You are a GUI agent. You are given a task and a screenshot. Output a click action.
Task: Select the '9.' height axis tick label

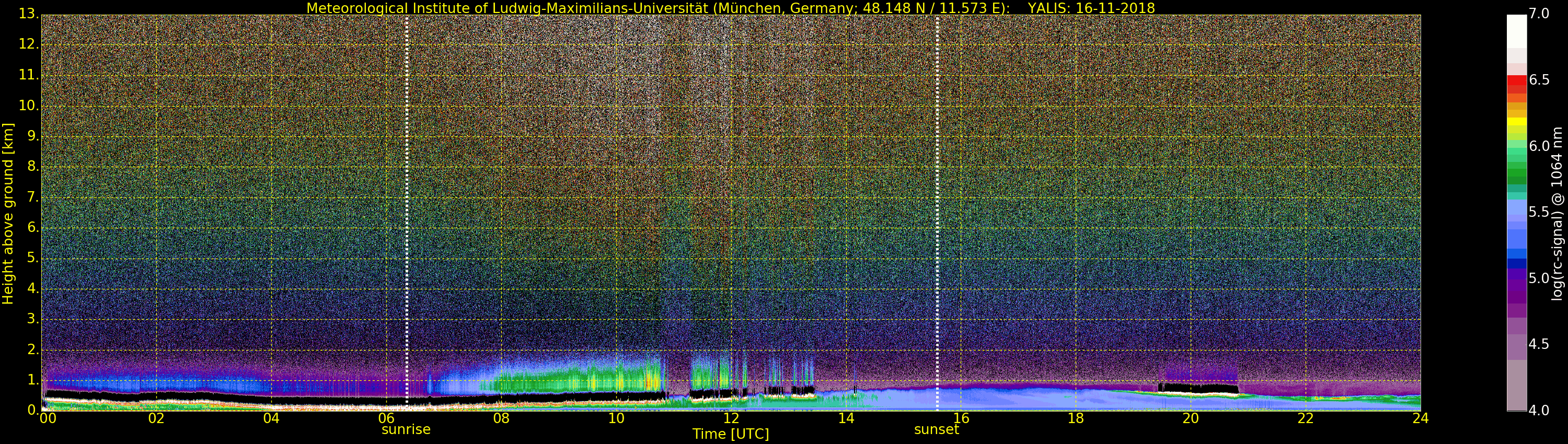(32, 137)
